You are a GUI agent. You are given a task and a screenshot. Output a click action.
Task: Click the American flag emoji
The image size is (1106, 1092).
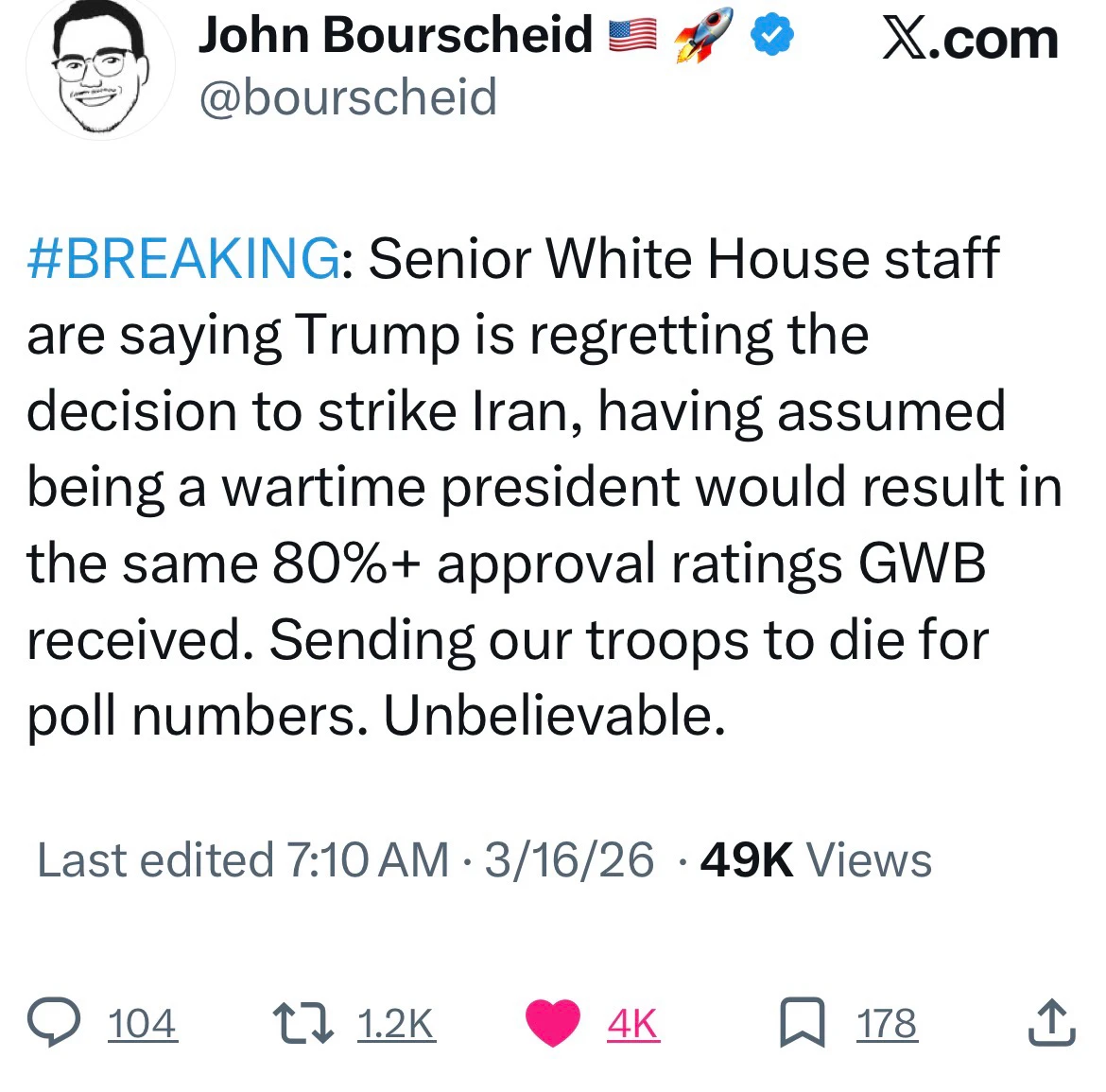pos(632,36)
